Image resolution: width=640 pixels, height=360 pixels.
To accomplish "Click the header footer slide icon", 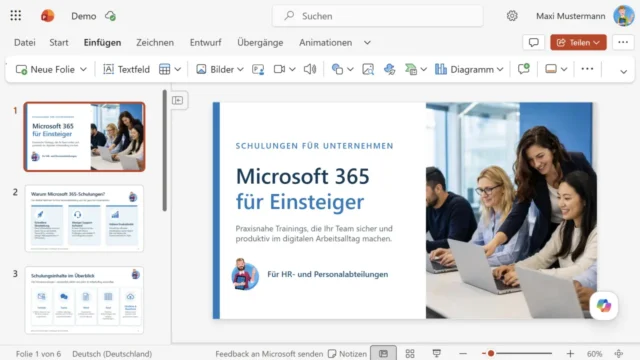I will (551, 69).
